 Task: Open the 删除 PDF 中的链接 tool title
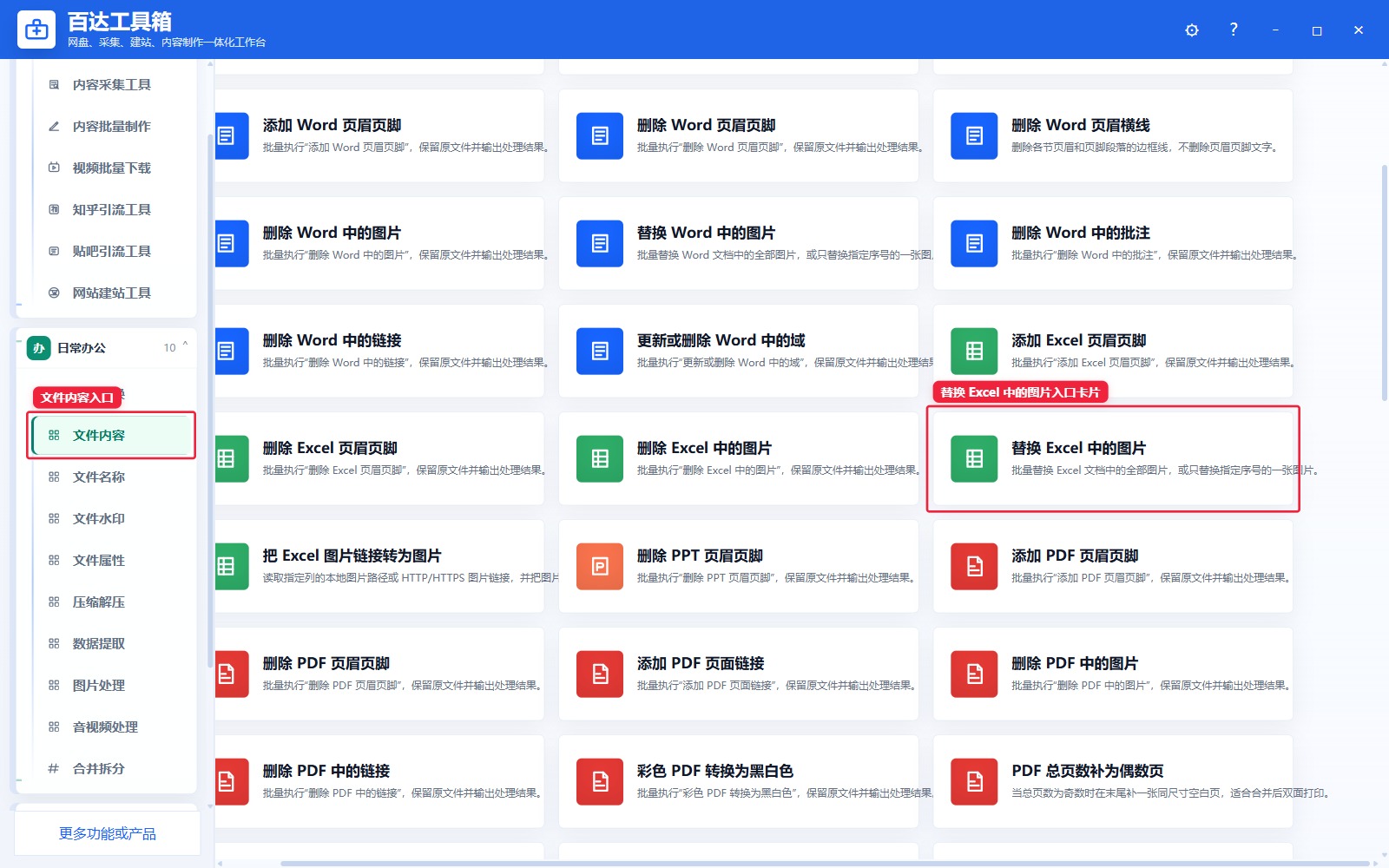tap(326, 771)
